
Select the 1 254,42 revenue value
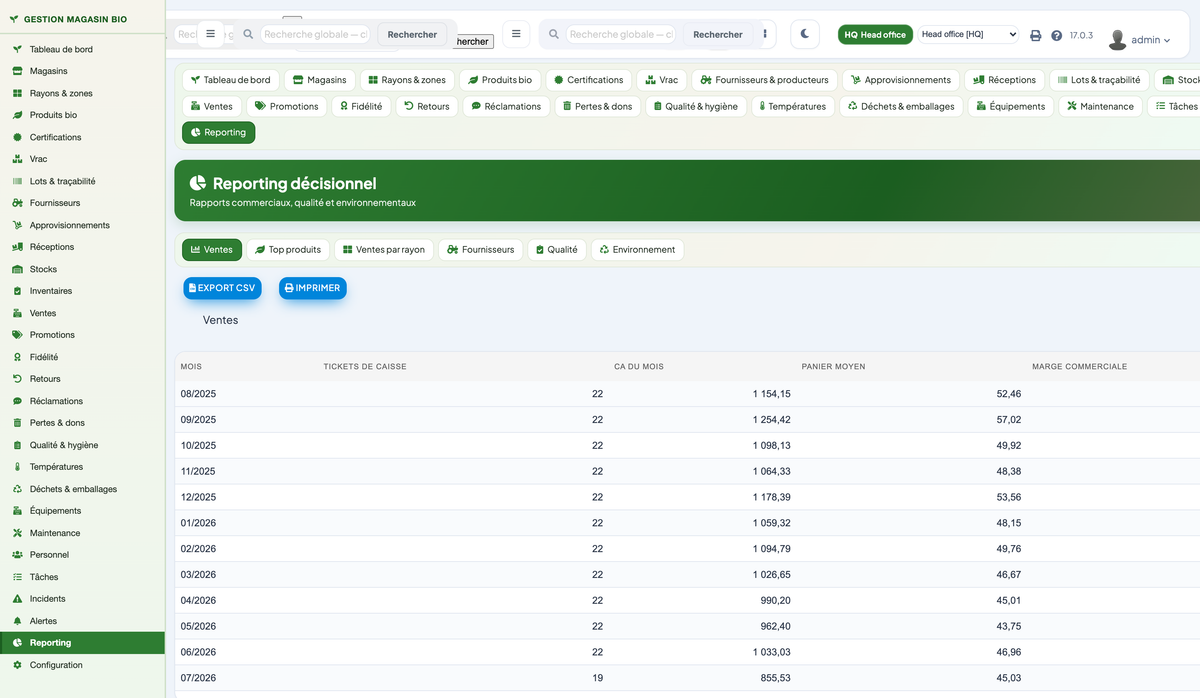point(772,420)
